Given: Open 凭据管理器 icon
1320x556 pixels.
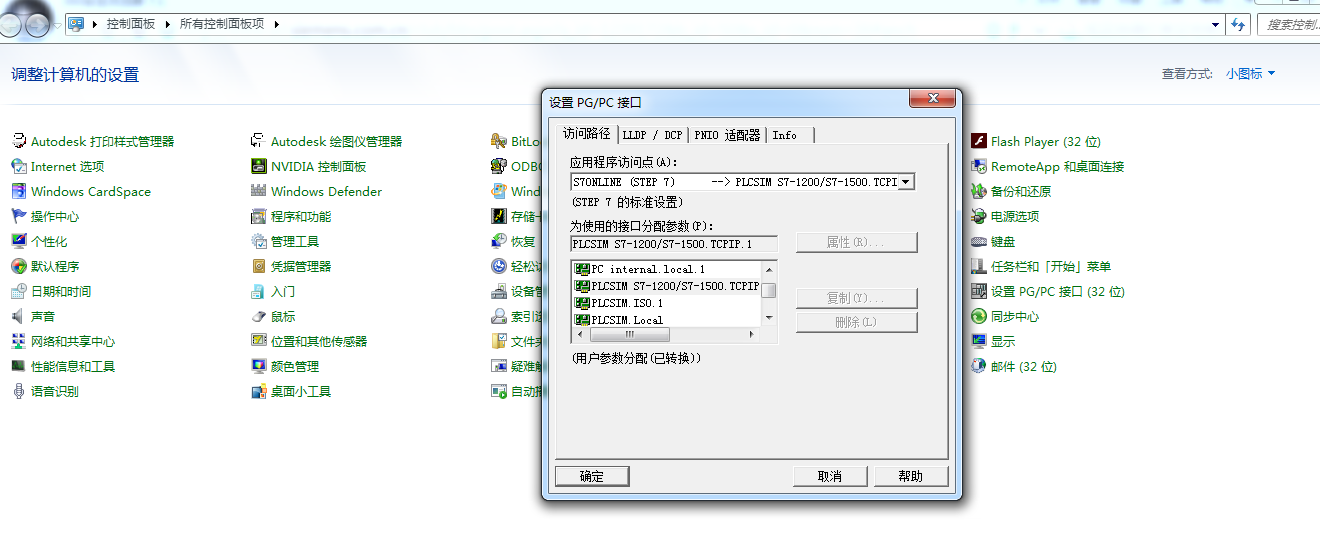Looking at the screenshot, I should point(259,266).
